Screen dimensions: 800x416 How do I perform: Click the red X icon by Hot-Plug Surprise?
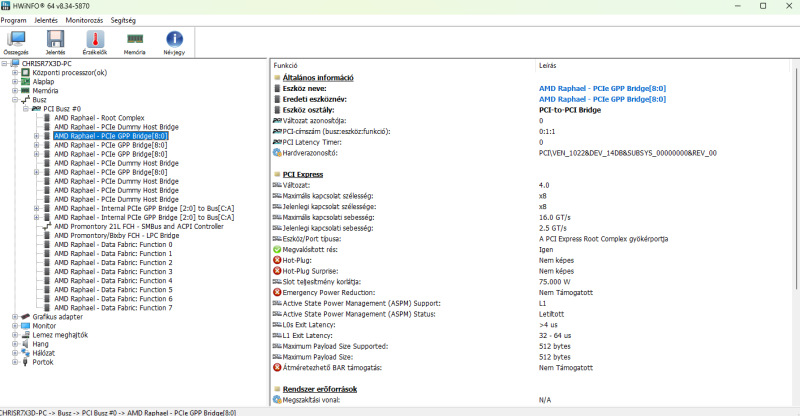[277, 271]
